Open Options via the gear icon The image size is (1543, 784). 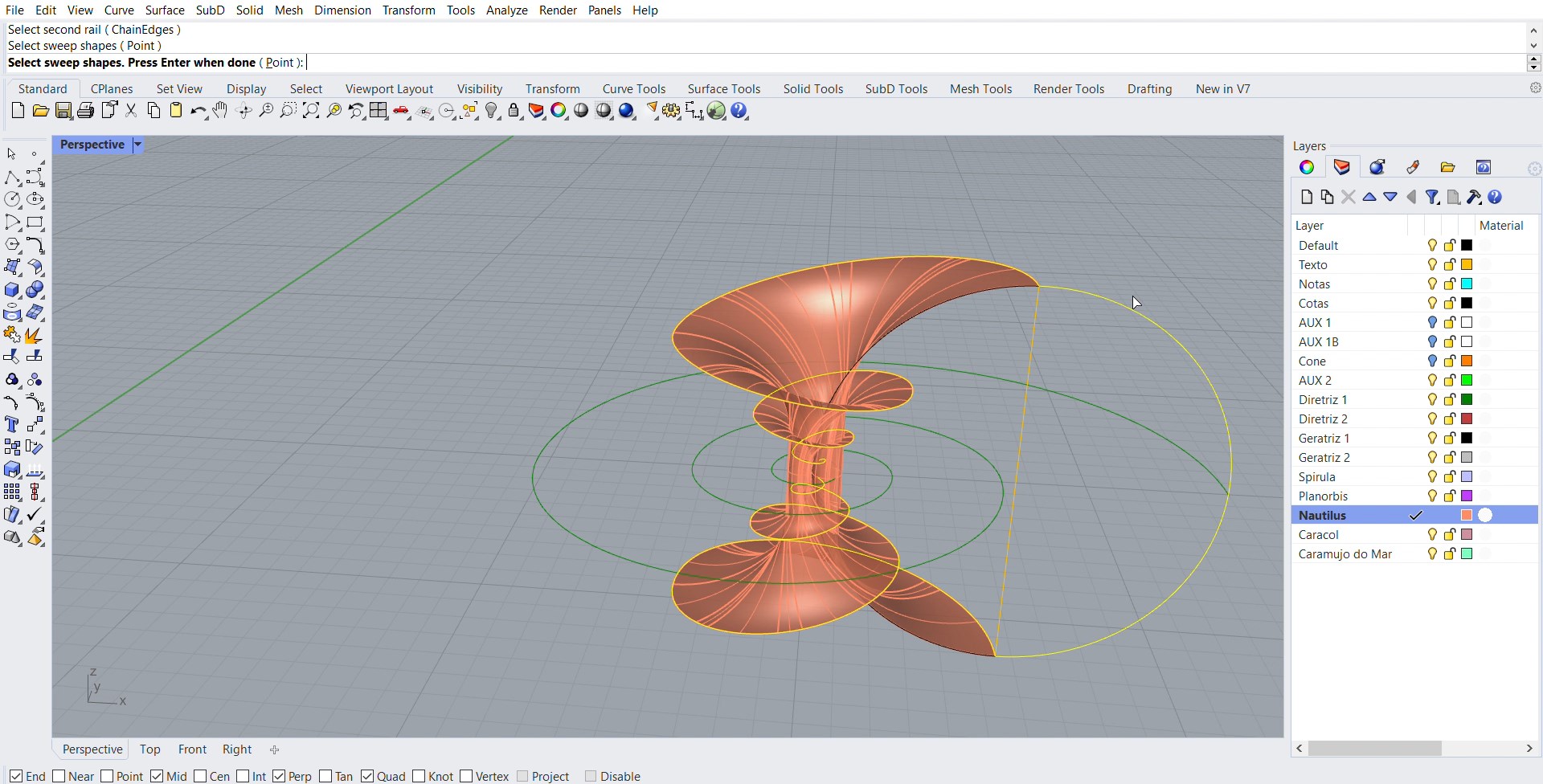672,111
